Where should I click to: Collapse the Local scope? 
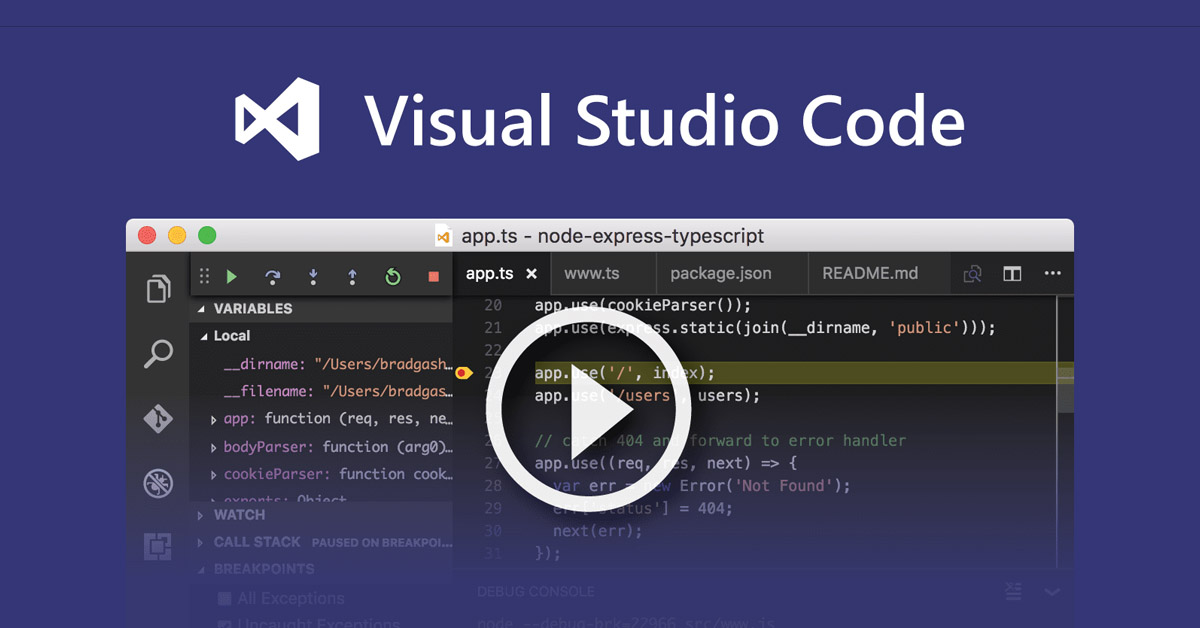[x=205, y=336]
